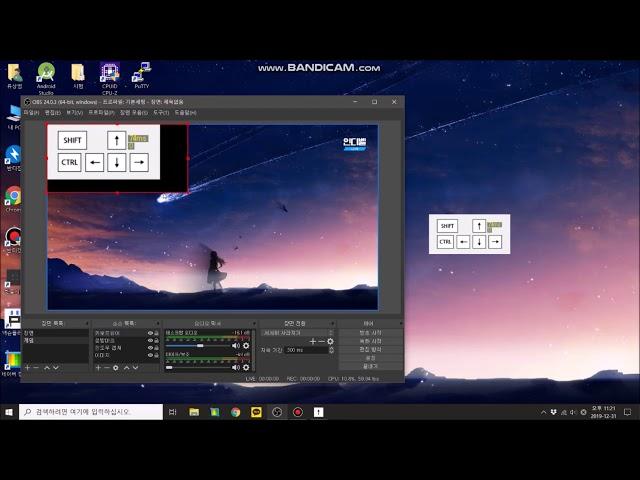Click transition duration 300 ms stepper arrows
Screen dimensions: 640x480
tap(331, 350)
